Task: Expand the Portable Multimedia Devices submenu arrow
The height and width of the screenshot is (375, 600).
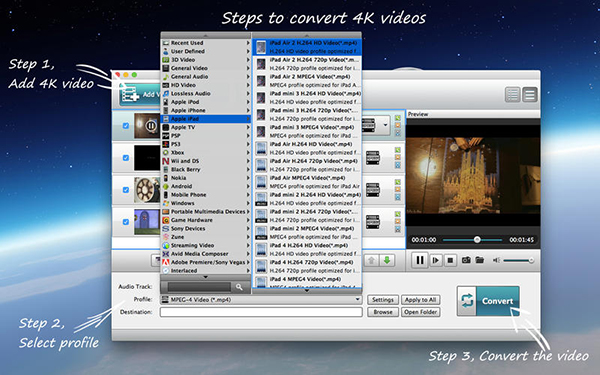Action: click(248, 212)
